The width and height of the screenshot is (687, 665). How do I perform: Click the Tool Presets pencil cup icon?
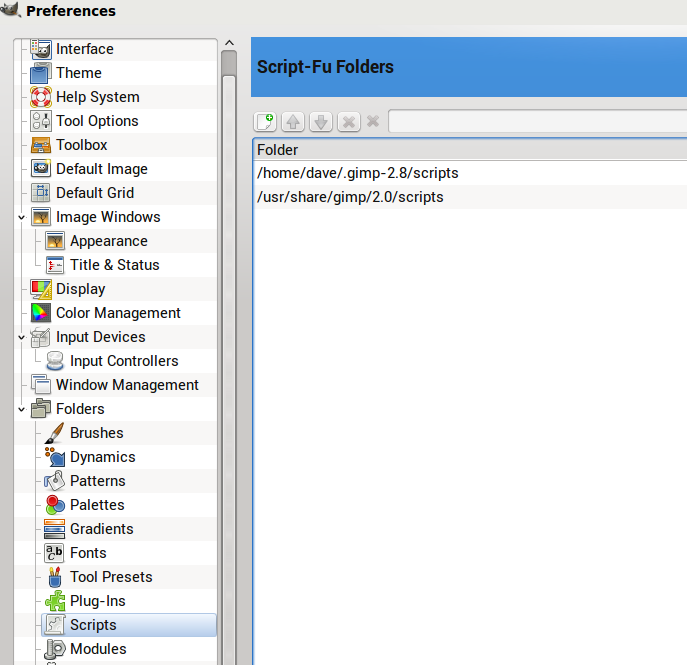[55, 577]
